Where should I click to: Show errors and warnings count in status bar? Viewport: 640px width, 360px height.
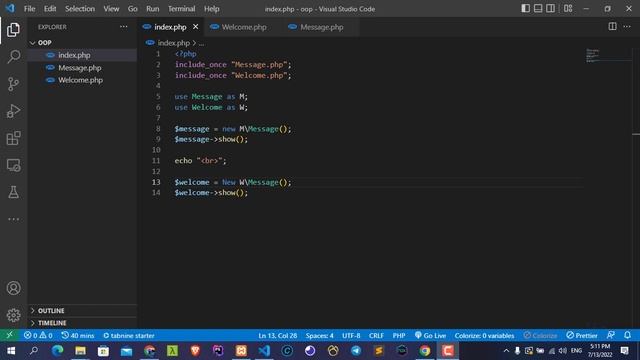(x=38, y=336)
